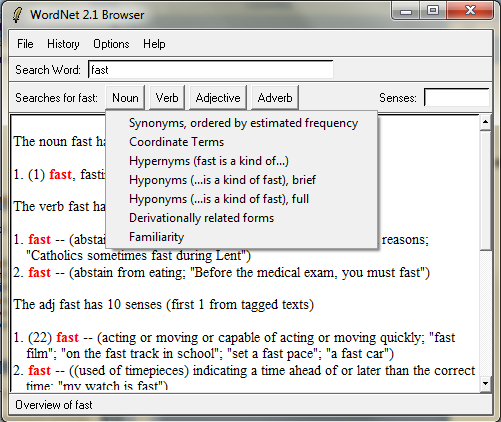The width and height of the screenshot is (501, 422).
Task: Open the Options menu
Action: click(111, 44)
